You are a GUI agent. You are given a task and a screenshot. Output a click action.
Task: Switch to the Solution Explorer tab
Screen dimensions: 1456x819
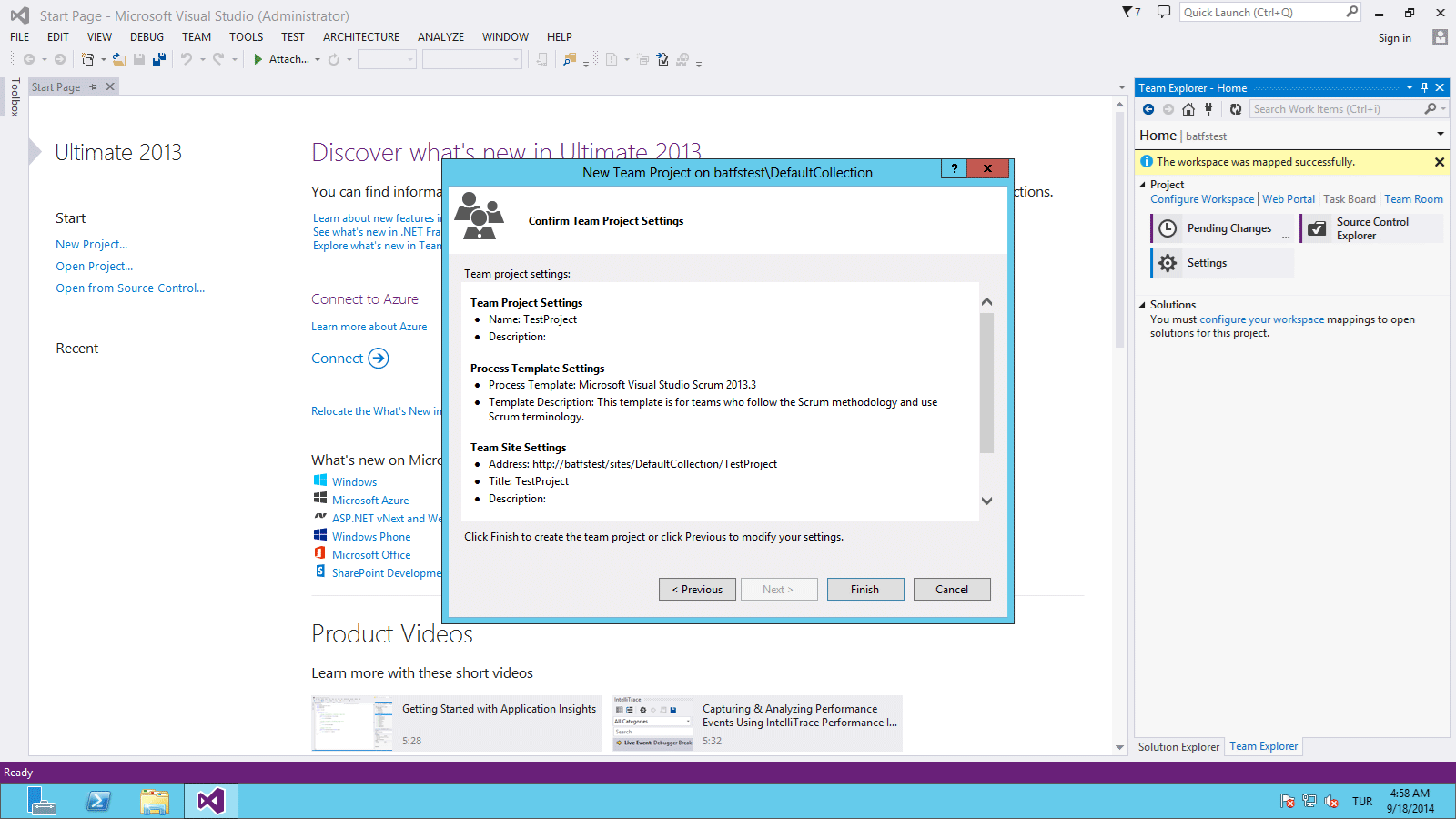[x=1178, y=745]
